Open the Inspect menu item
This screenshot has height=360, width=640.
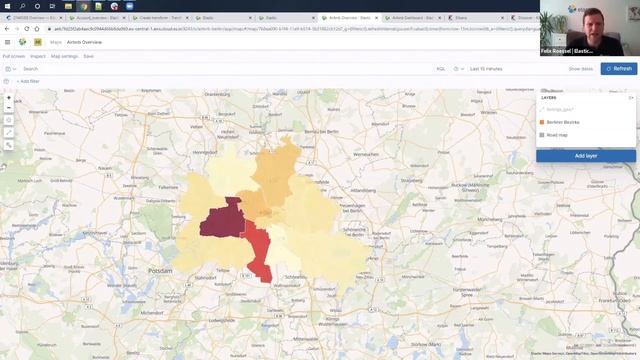click(x=38, y=56)
